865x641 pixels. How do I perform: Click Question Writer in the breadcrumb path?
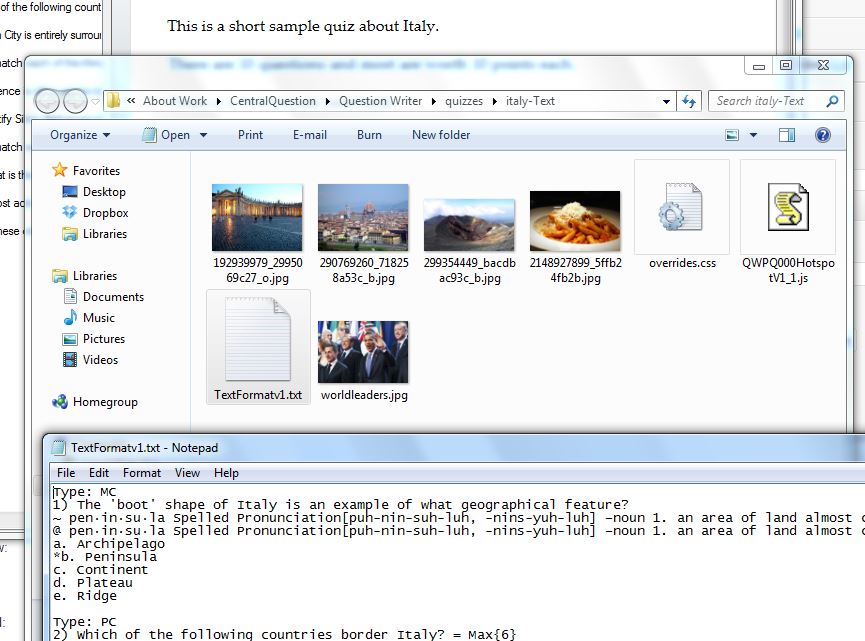click(x=380, y=101)
